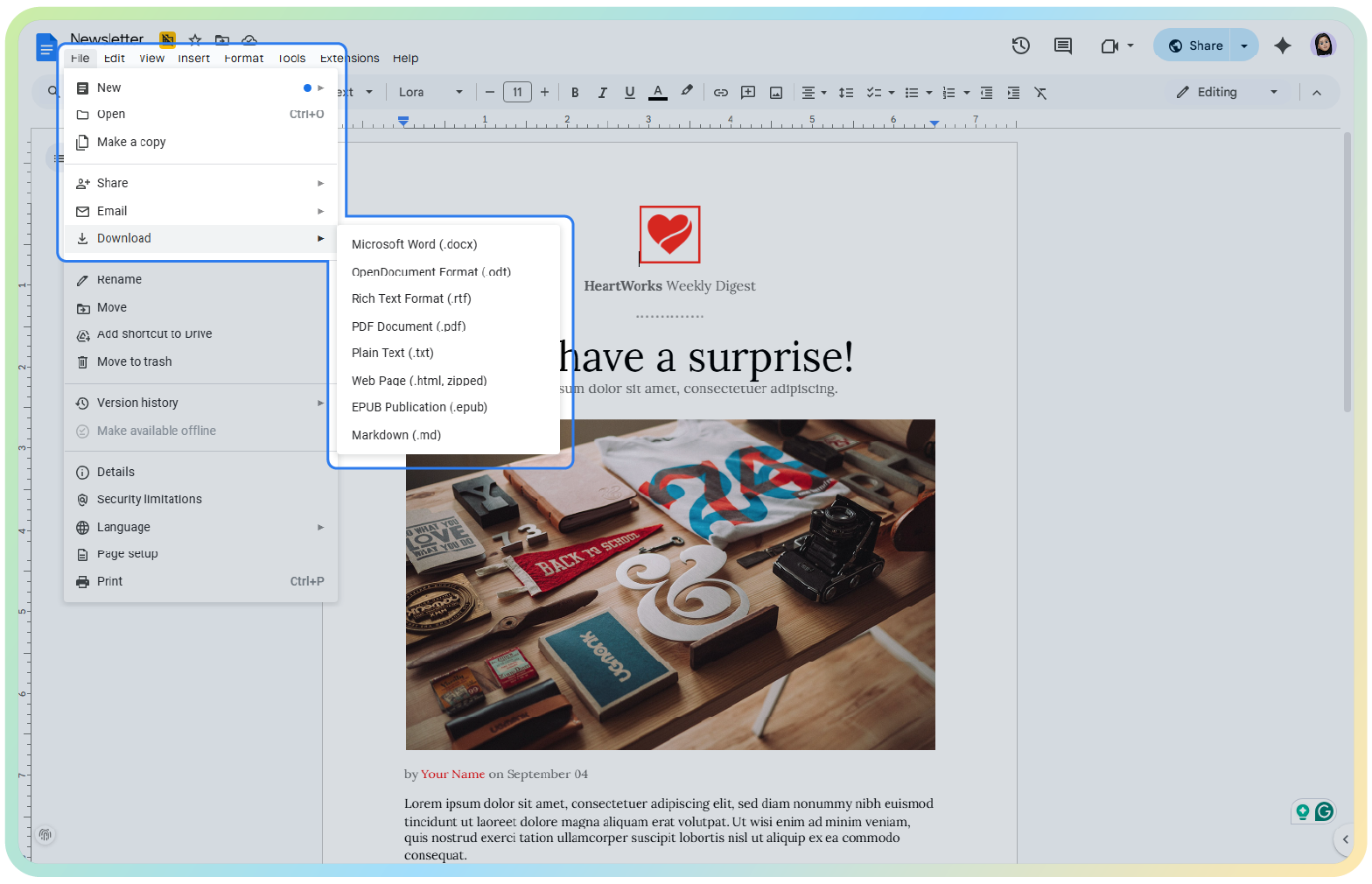Download as EPUB Publication (.epub)
1372x884 pixels.
448,407
